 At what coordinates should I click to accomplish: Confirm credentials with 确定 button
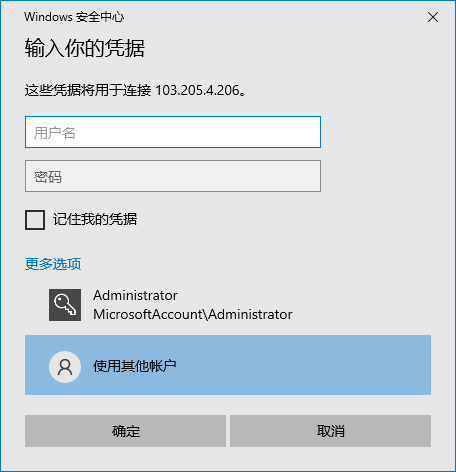point(125,431)
